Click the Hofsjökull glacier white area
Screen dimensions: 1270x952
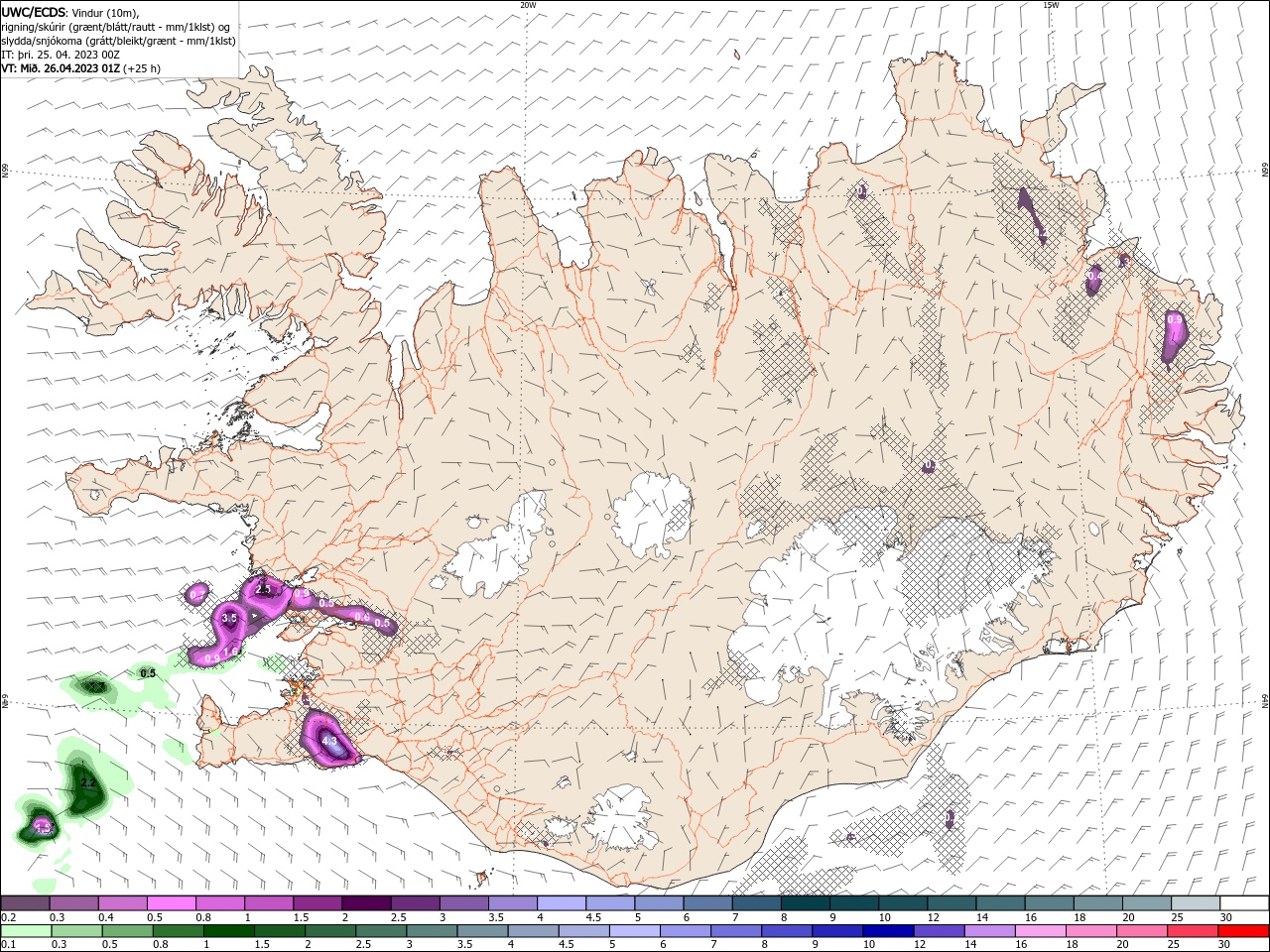click(x=650, y=516)
